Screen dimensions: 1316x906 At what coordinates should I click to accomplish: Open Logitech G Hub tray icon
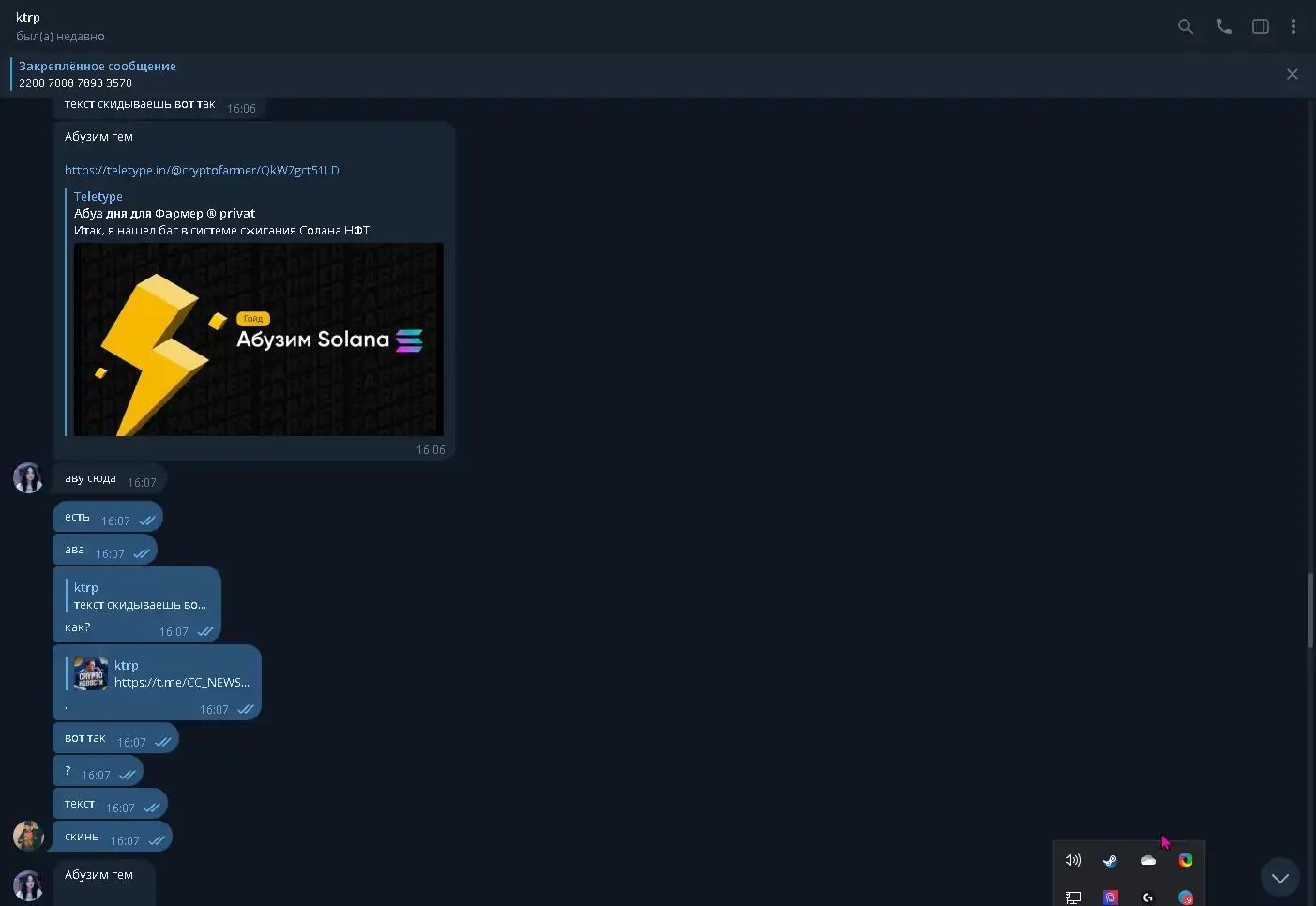[1148, 898]
